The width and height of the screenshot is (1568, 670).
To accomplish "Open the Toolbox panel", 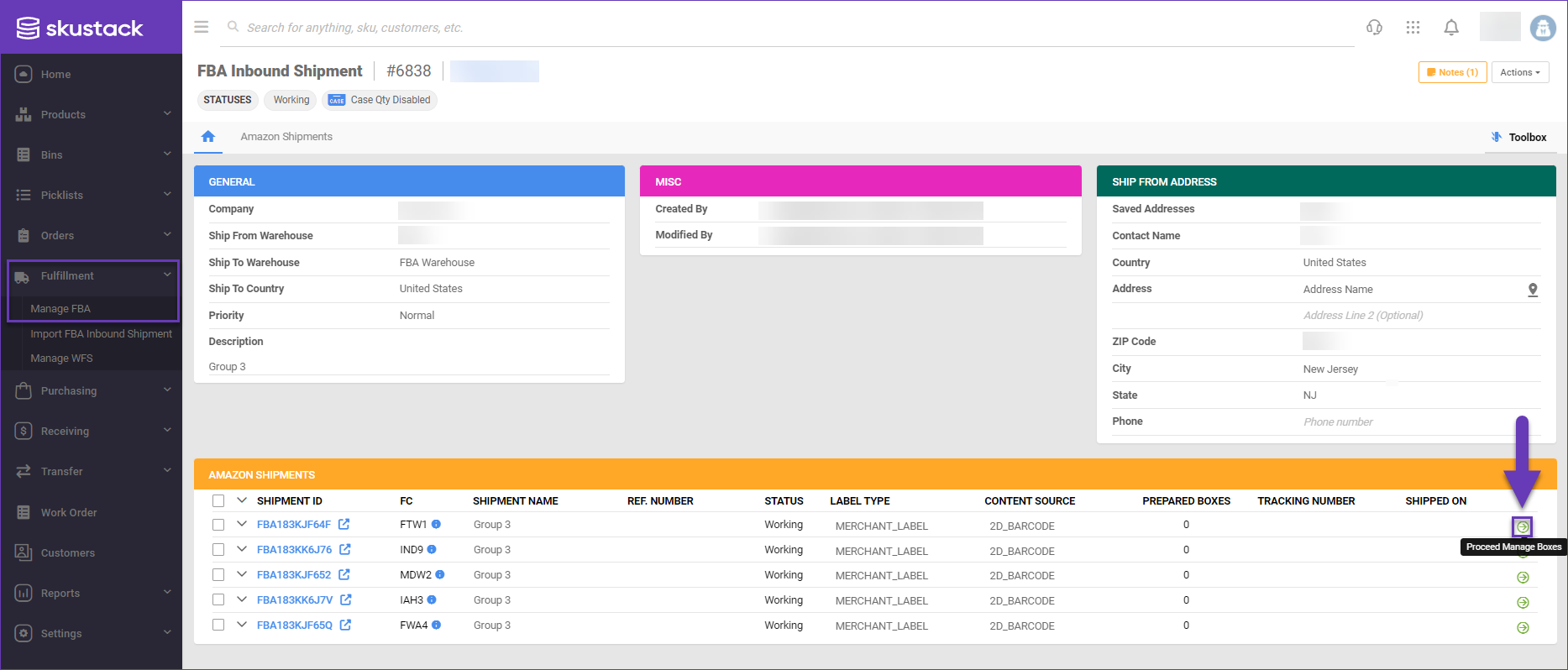I will click(x=1518, y=137).
